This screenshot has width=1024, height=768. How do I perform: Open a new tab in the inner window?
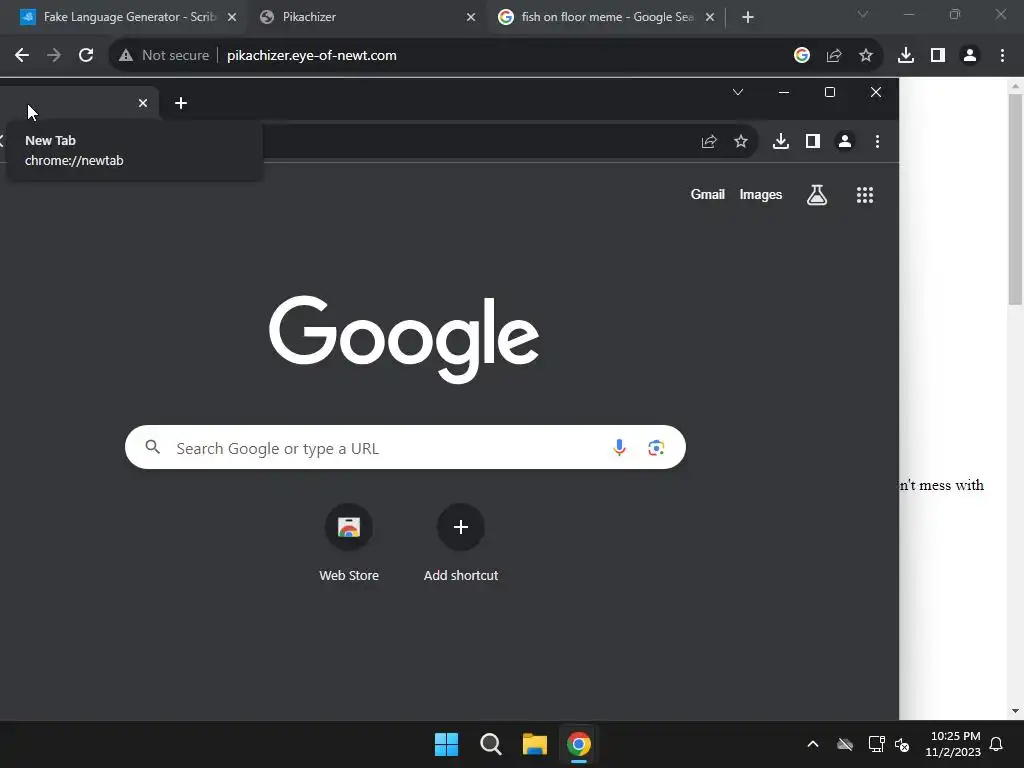point(181,103)
